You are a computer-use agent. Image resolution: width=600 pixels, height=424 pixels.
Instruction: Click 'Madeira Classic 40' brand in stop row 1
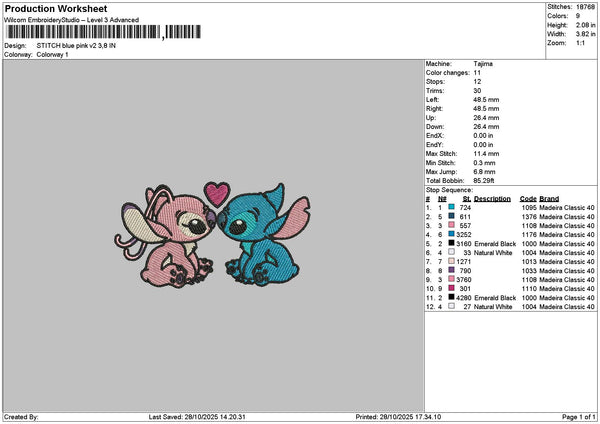click(567, 208)
